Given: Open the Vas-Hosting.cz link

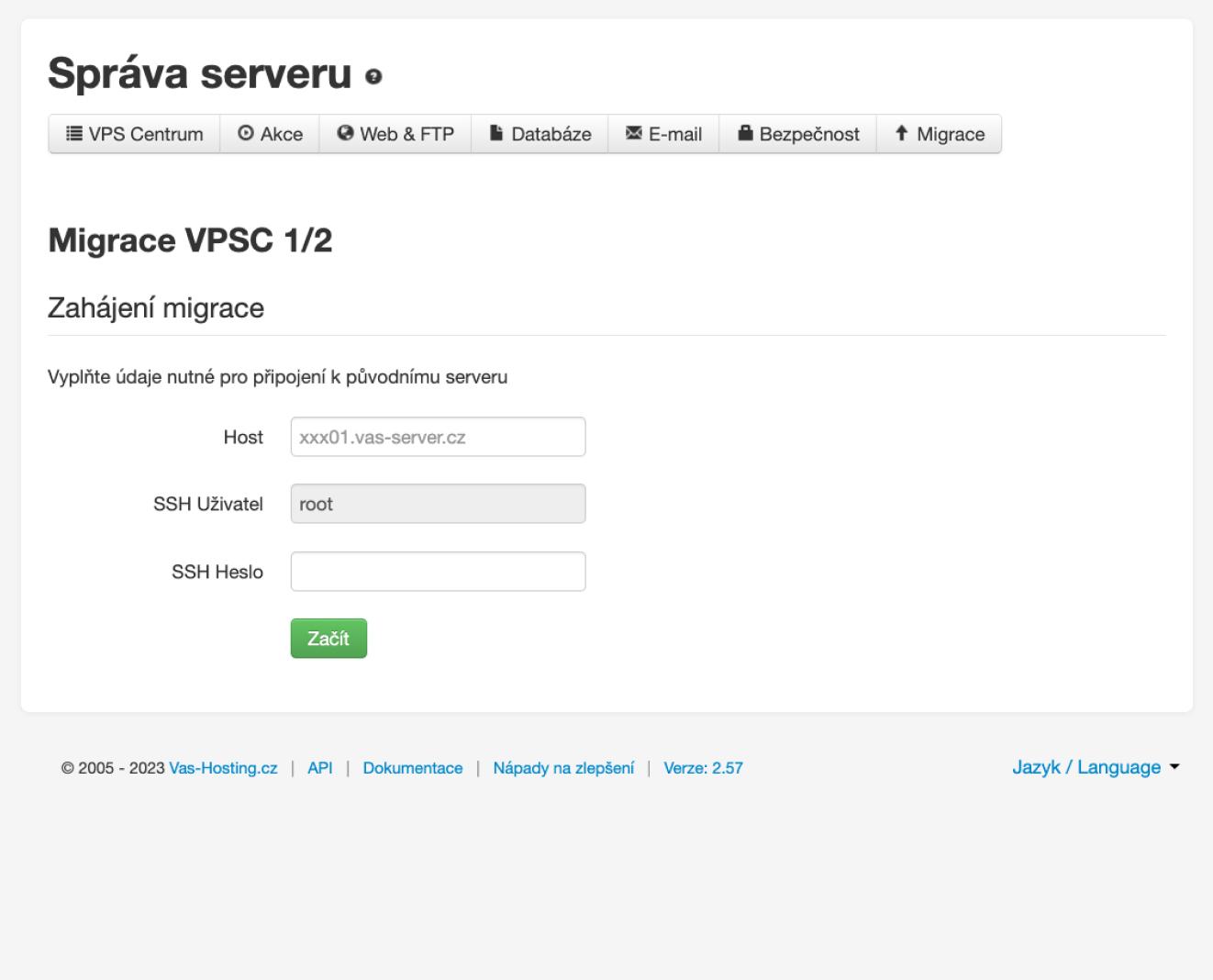Looking at the screenshot, I should (223, 768).
